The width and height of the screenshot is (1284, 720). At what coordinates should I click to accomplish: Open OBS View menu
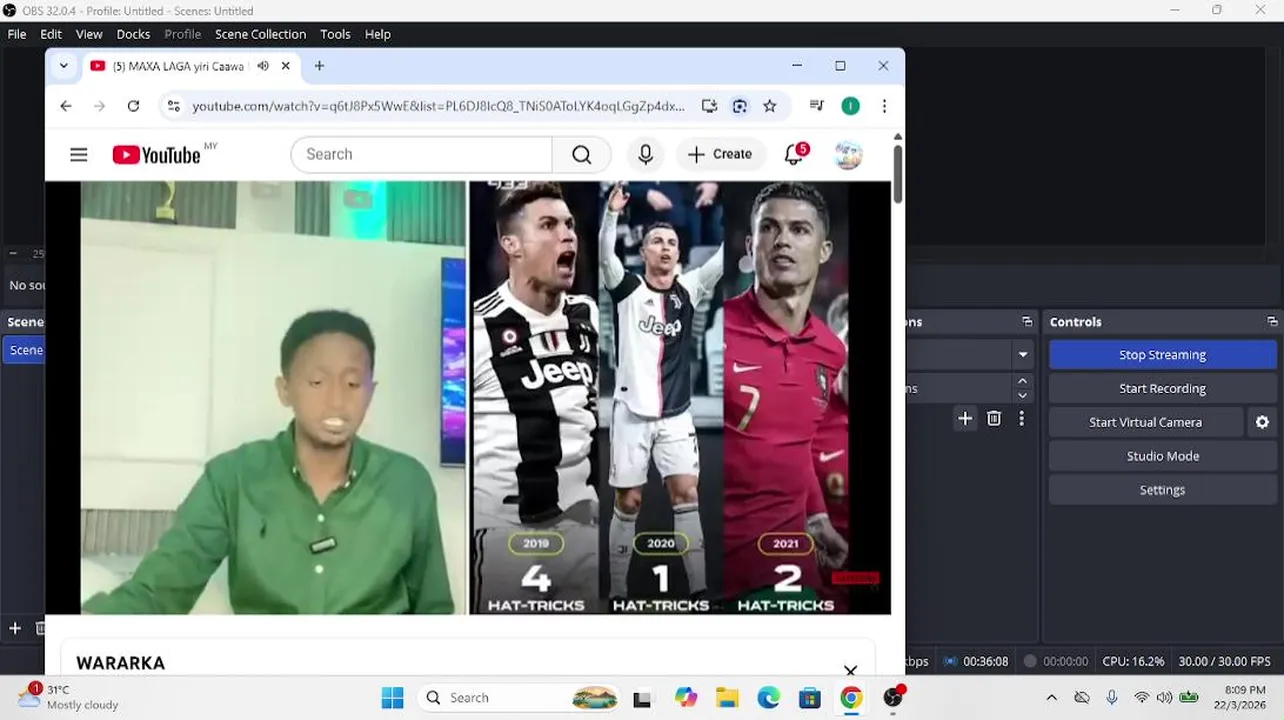pos(89,34)
